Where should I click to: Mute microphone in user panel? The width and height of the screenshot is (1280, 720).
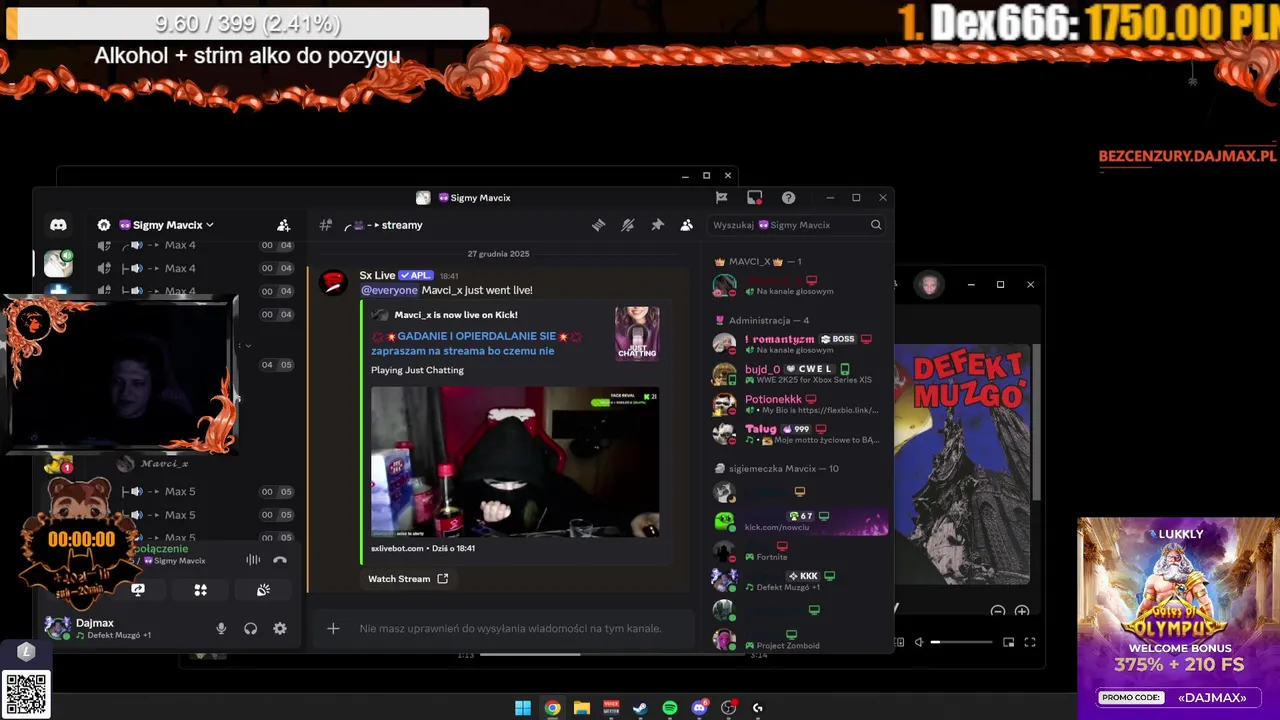[x=221, y=628]
